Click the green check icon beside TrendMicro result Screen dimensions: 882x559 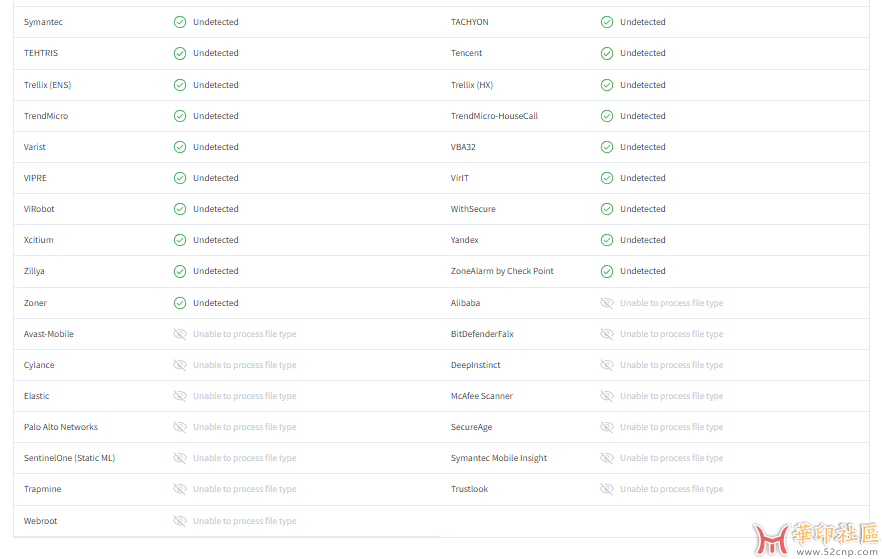pyautogui.click(x=179, y=116)
